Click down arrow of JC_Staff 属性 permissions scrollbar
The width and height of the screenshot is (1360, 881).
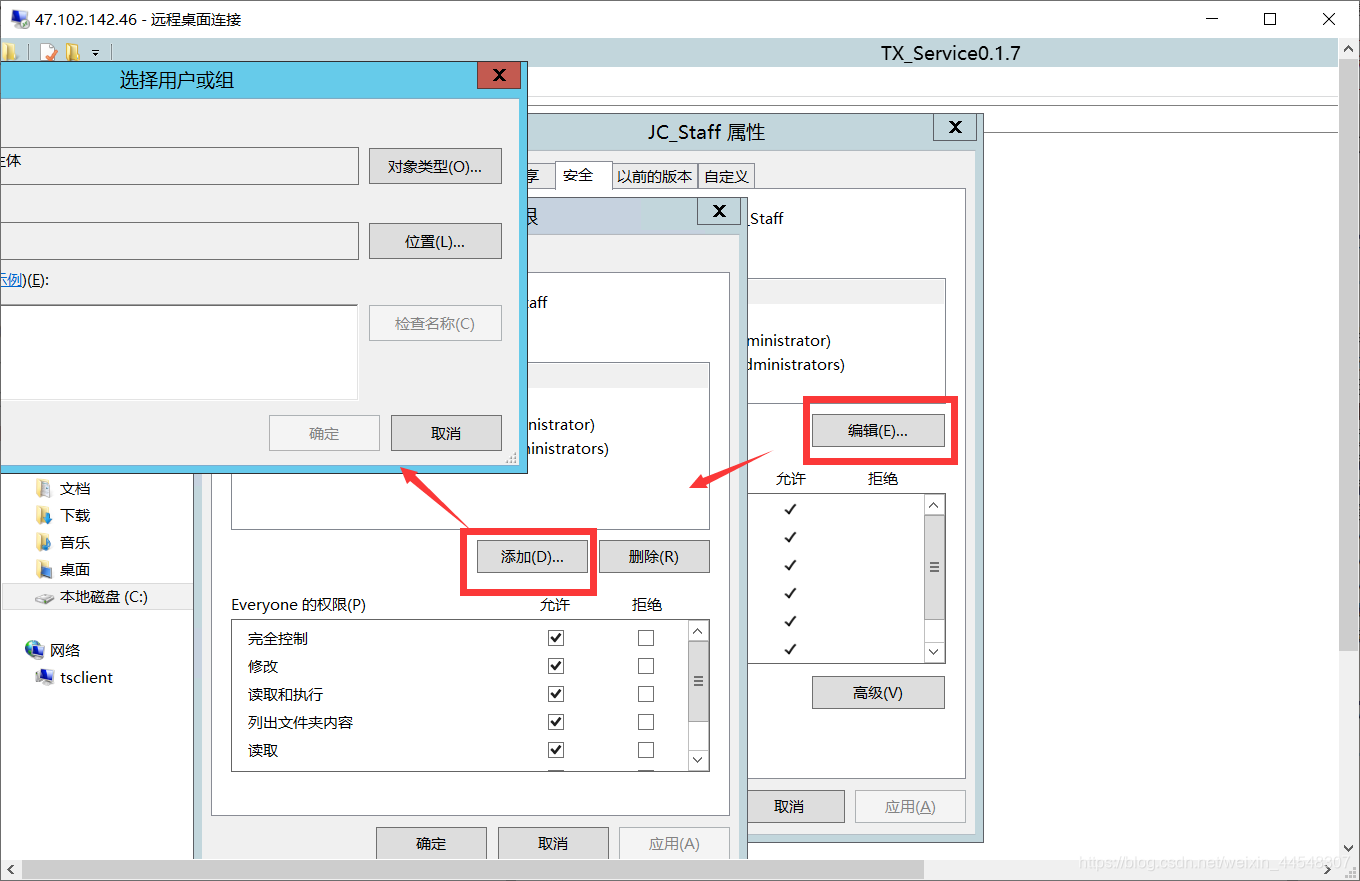click(x=935, y=652)
